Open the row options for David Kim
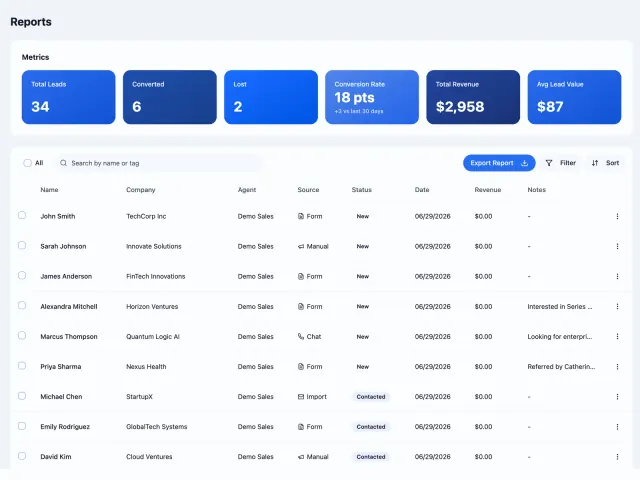This screenshot has height=480, width=640. 617,457
